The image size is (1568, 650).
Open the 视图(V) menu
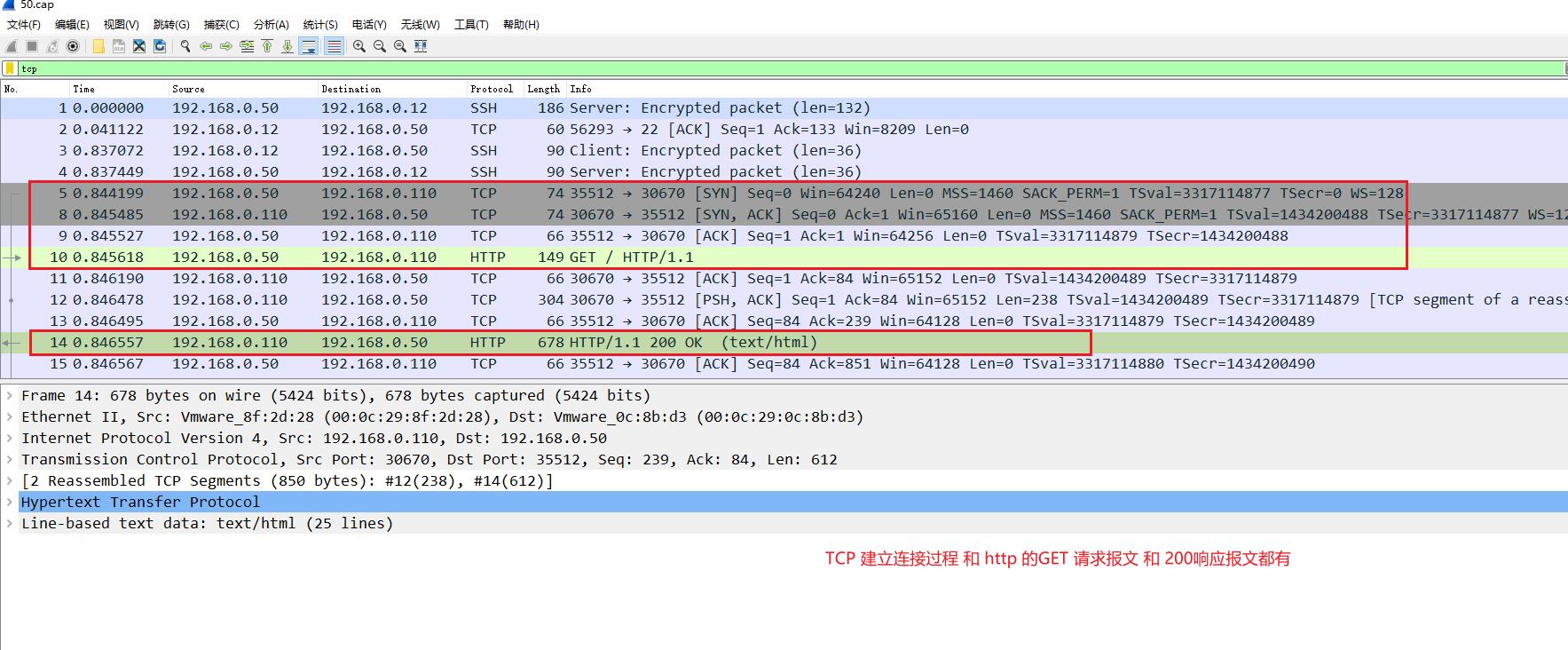click(x=121, y=25)
